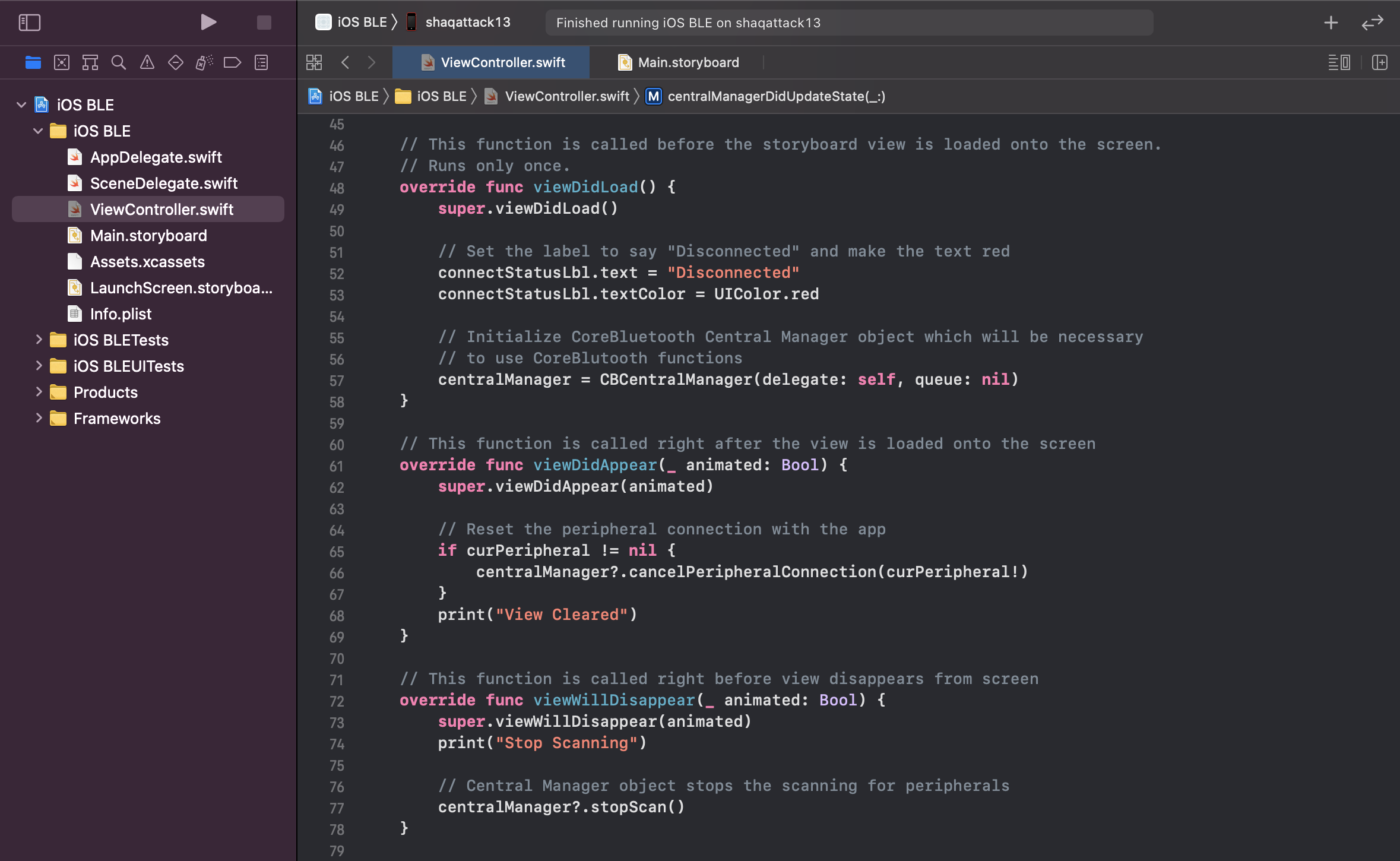Click the source control navigator icon
Viewport: 1400px width, 861px height.
pos(61,62)
